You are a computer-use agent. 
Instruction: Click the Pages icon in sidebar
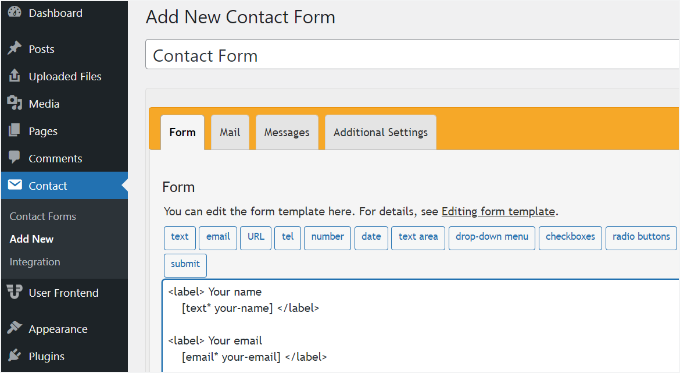pyautogui.click(x=14, y=130)
